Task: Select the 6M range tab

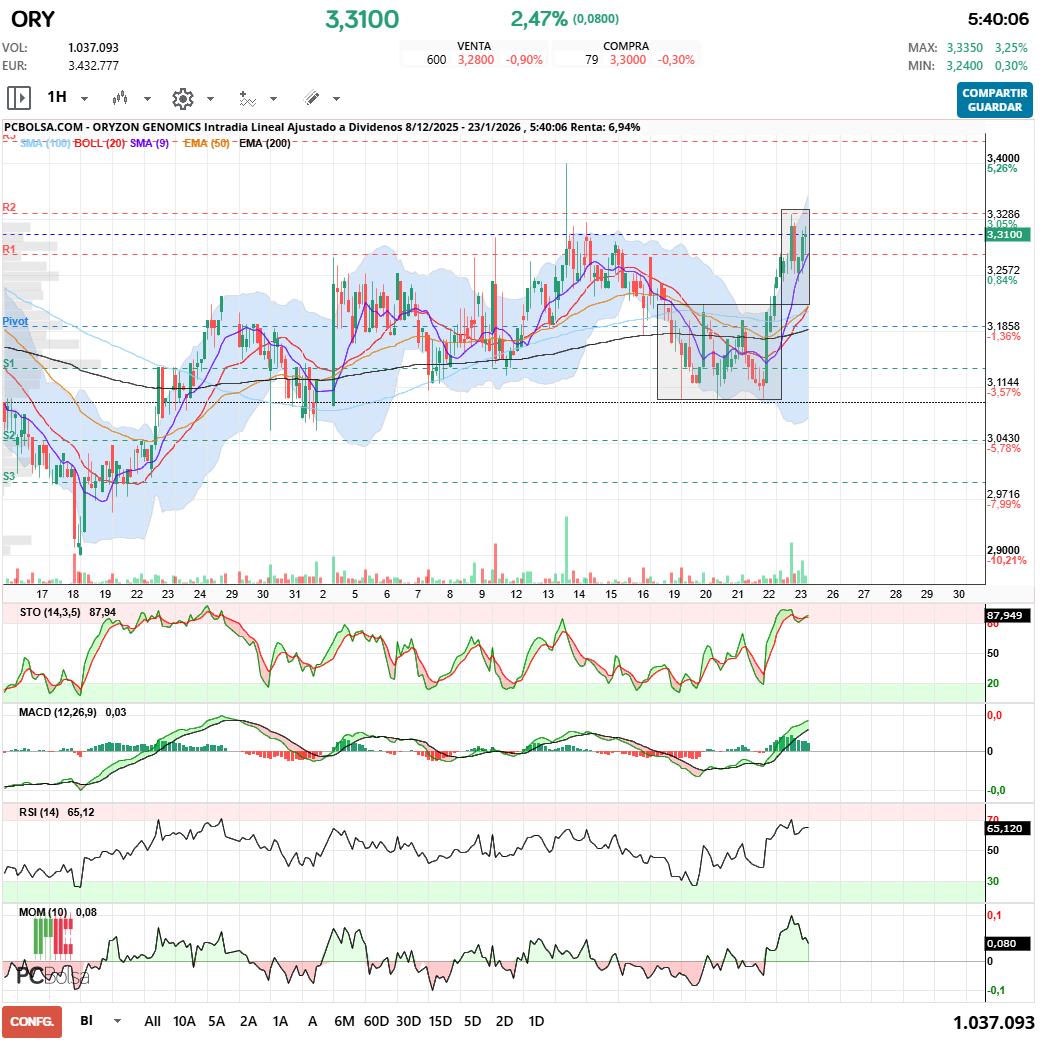Action: pyautogui.click(x=344, y=1022)
